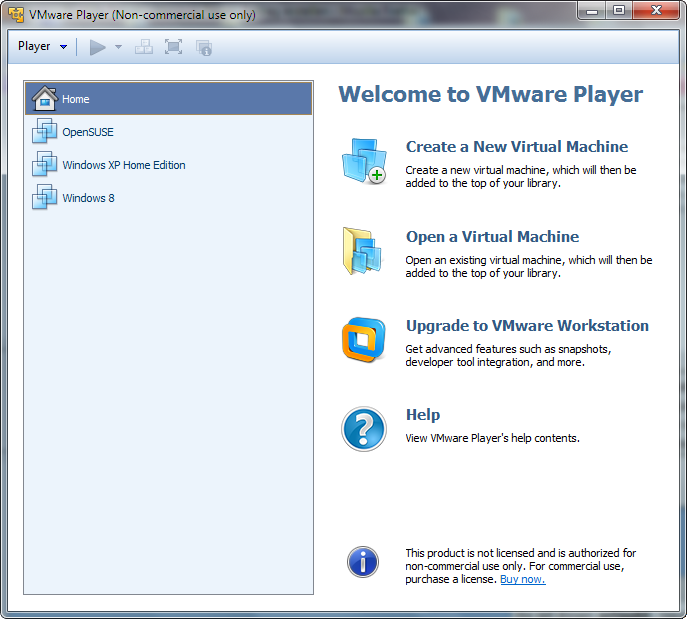Screen dimensions: 687x619
Task: Select the Windows 8 virtual machine
Action: (169, 198)
